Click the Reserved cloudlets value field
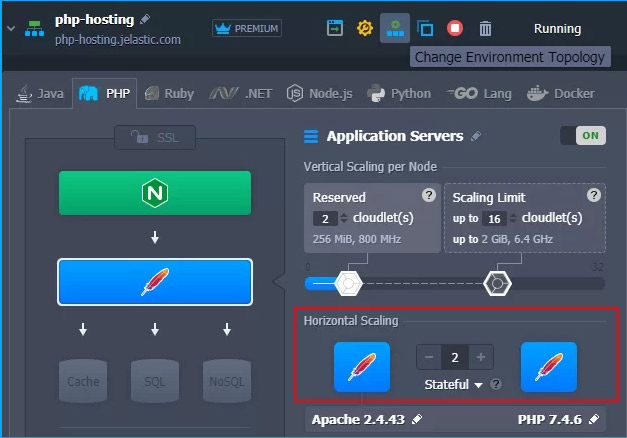Viewport: 627px width, 438px height. (x=325, y=218)
